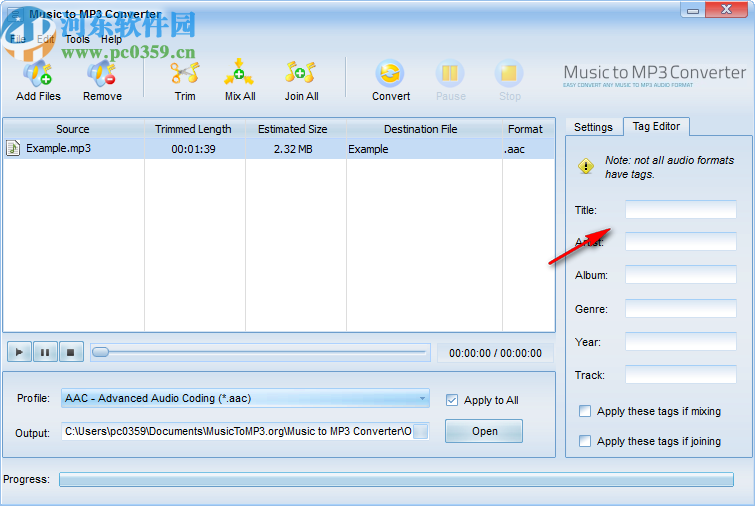Click the Example destination file cell
Screen dimensions: 755x506
(x=424, y=149)
